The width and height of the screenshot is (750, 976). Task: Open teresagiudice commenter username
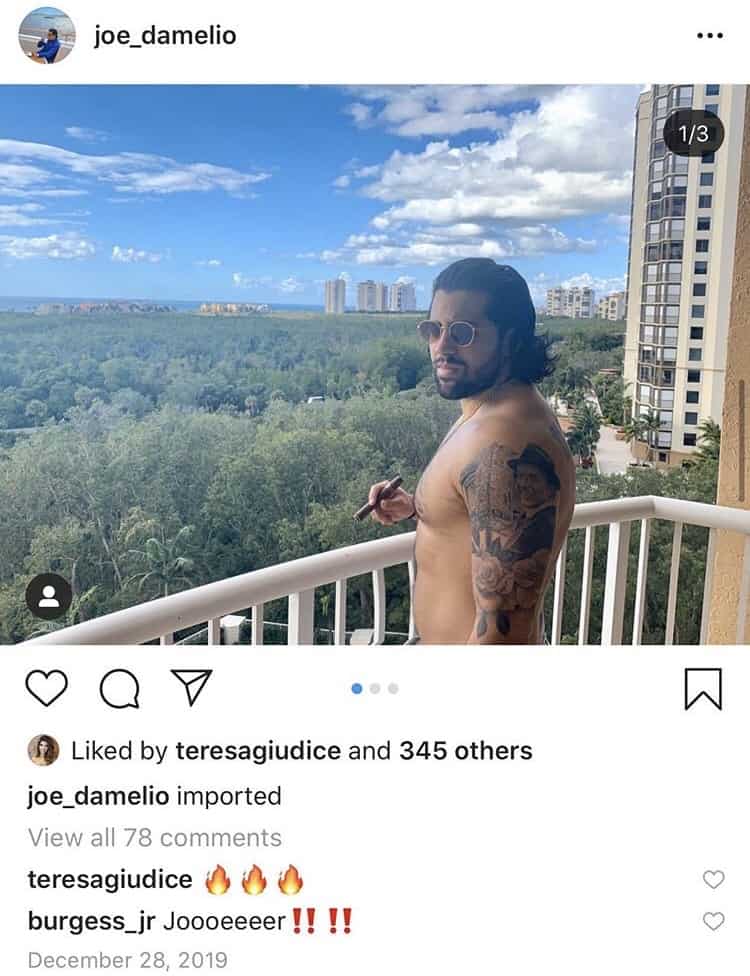[110, 880]
